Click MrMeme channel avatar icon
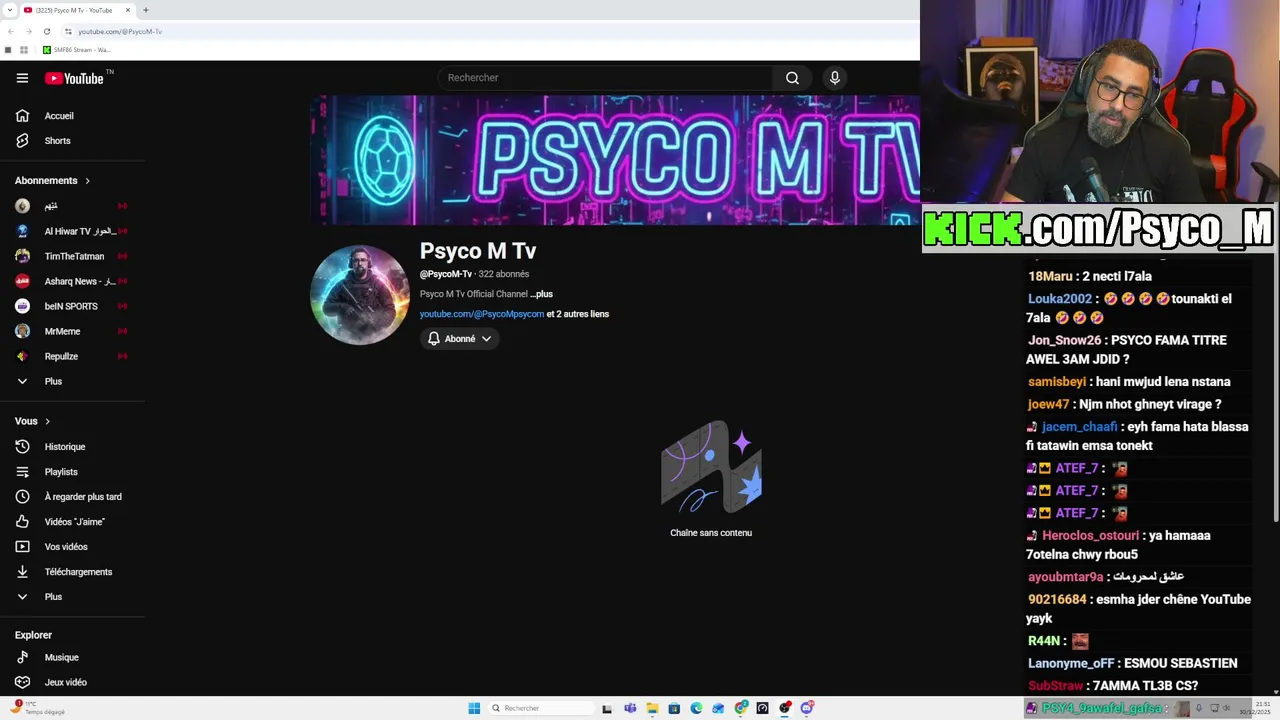 [x=22, y=331]
